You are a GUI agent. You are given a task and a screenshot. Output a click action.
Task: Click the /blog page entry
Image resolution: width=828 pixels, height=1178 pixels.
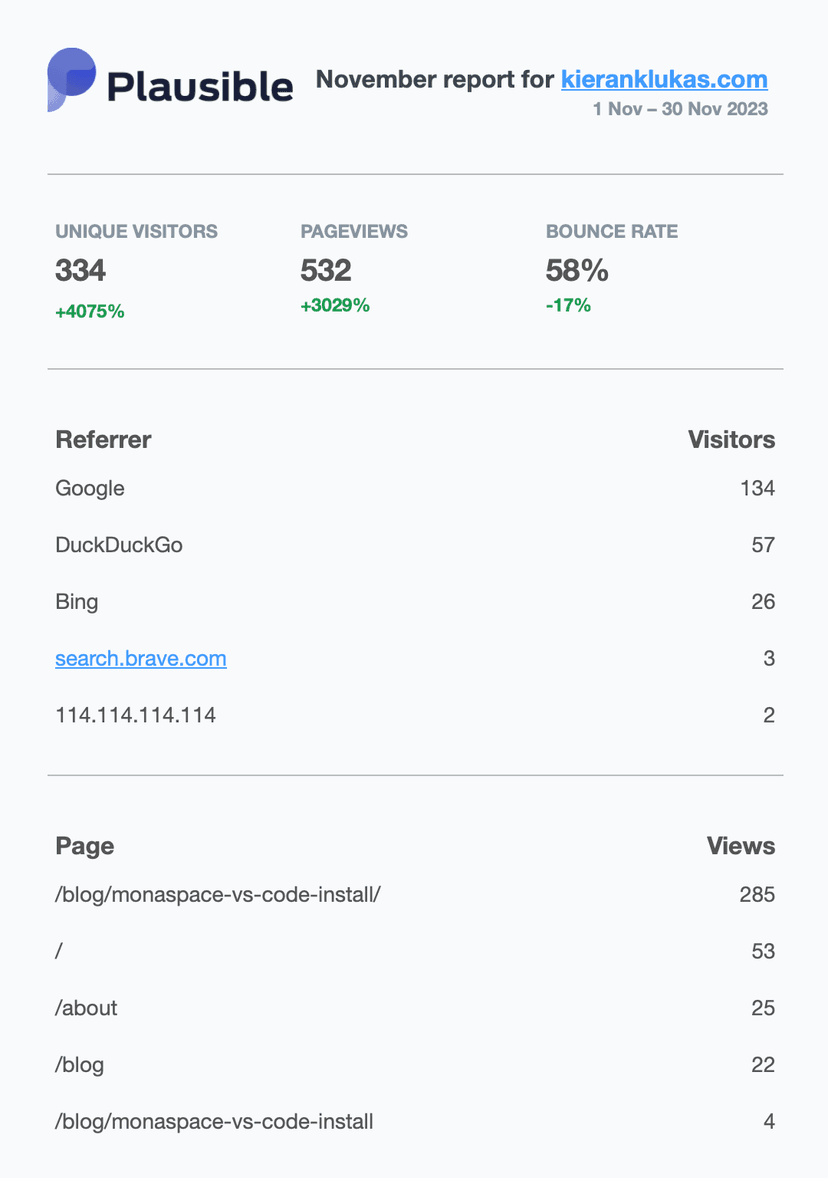click(x=80, y=1065)
